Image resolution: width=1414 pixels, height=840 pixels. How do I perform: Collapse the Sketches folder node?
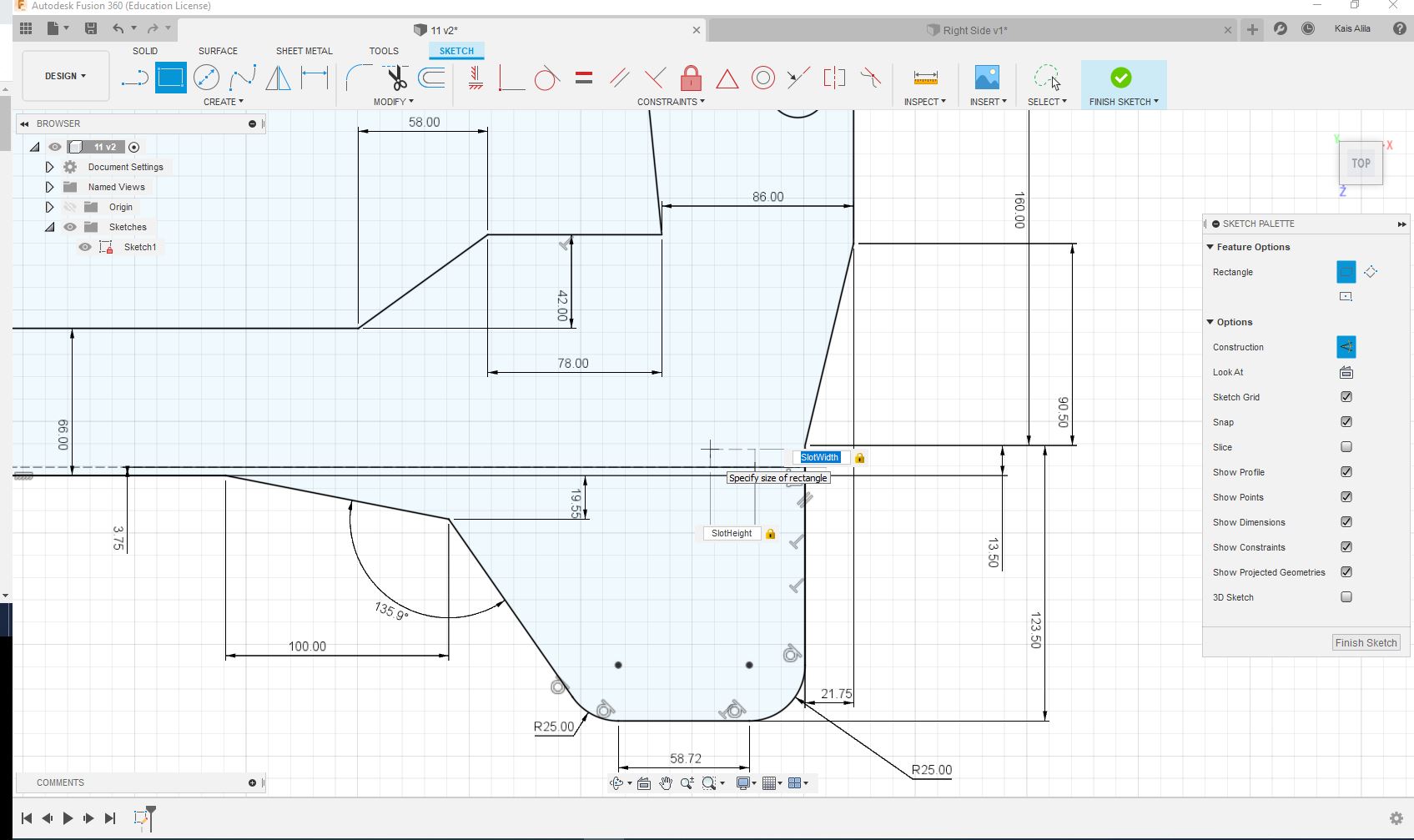[49, 227]
